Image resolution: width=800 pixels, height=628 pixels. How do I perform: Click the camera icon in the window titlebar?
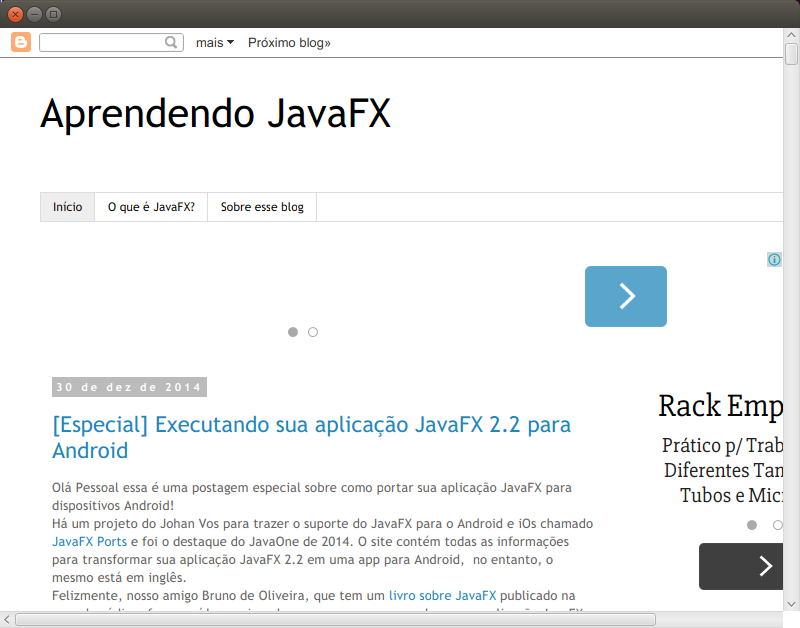coord(53,14)
